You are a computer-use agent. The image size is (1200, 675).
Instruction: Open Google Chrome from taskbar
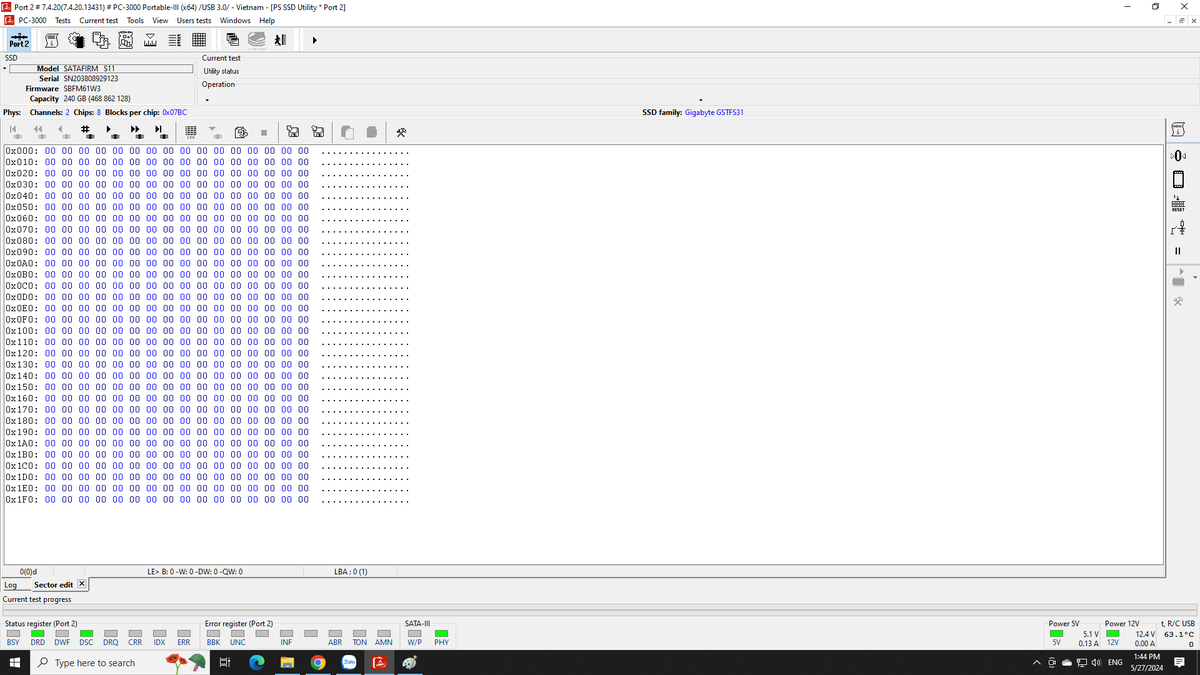click(x=317, y=663)
